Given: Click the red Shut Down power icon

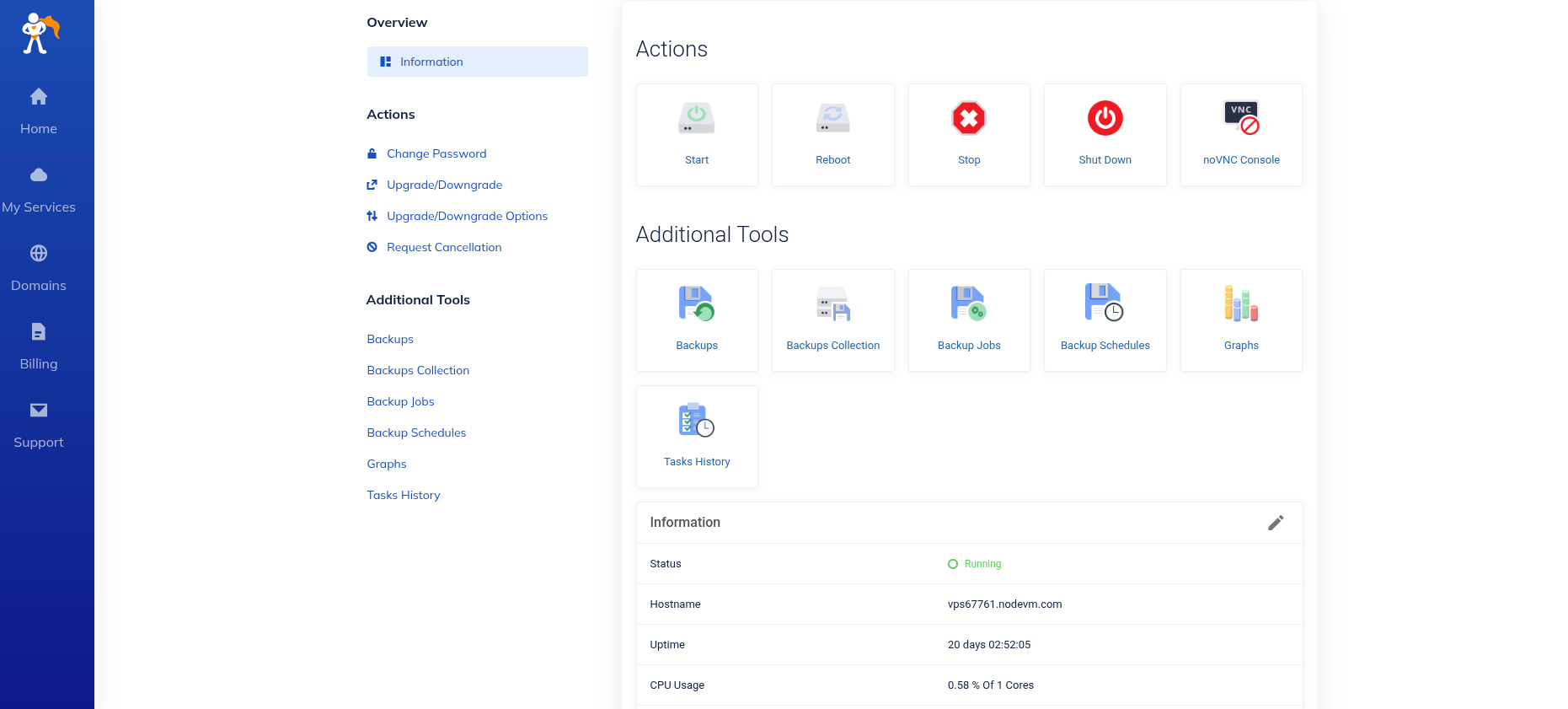Looking at the screenshot, I should 1105,118.
